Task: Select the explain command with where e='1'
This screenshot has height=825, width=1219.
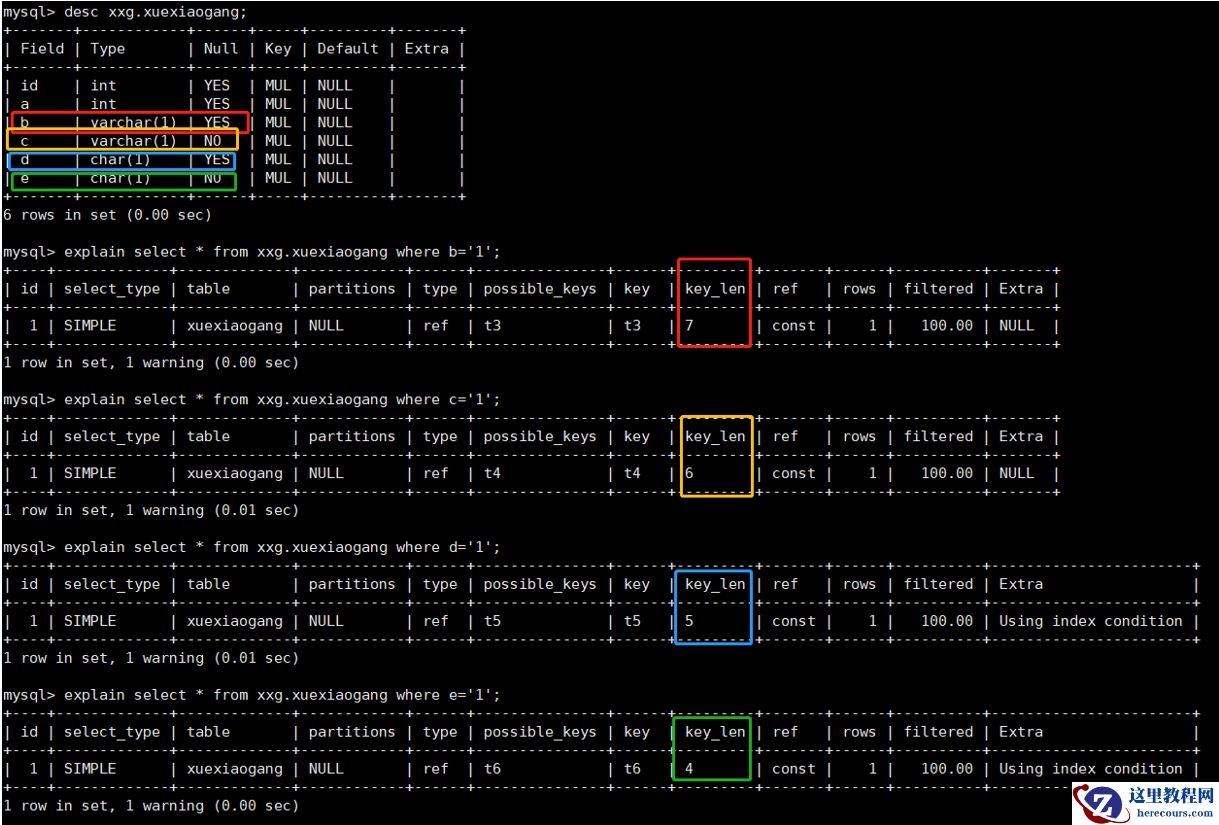Action: point(251,696)
